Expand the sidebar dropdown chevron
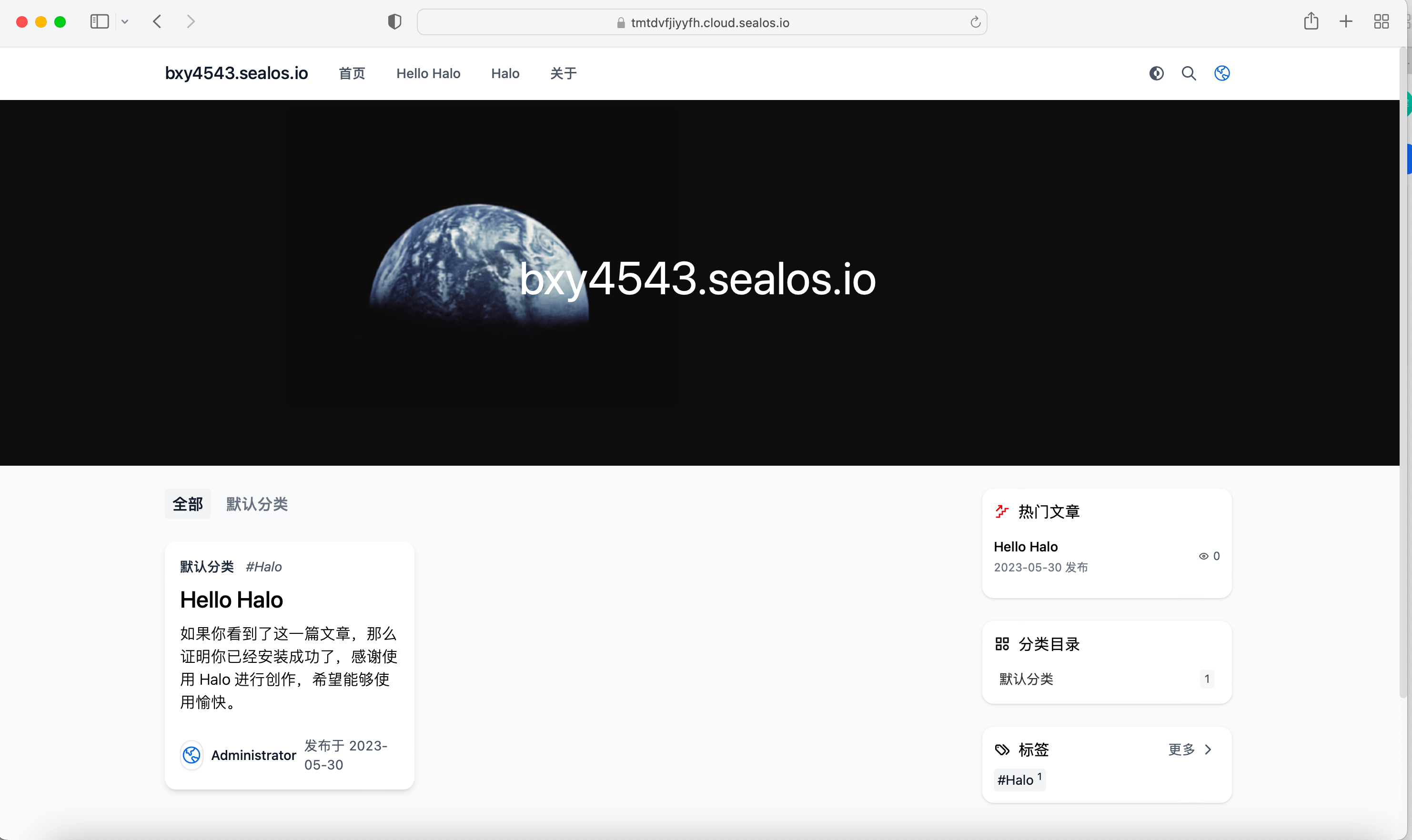 coord(125,22)
